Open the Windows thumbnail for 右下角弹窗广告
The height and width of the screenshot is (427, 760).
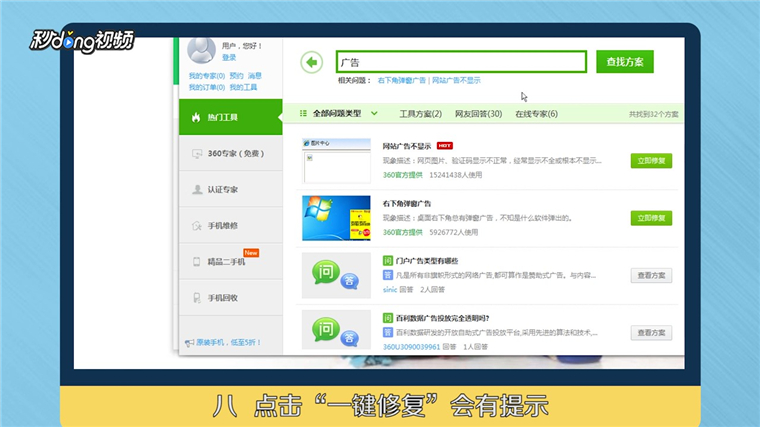pos(336,218)
